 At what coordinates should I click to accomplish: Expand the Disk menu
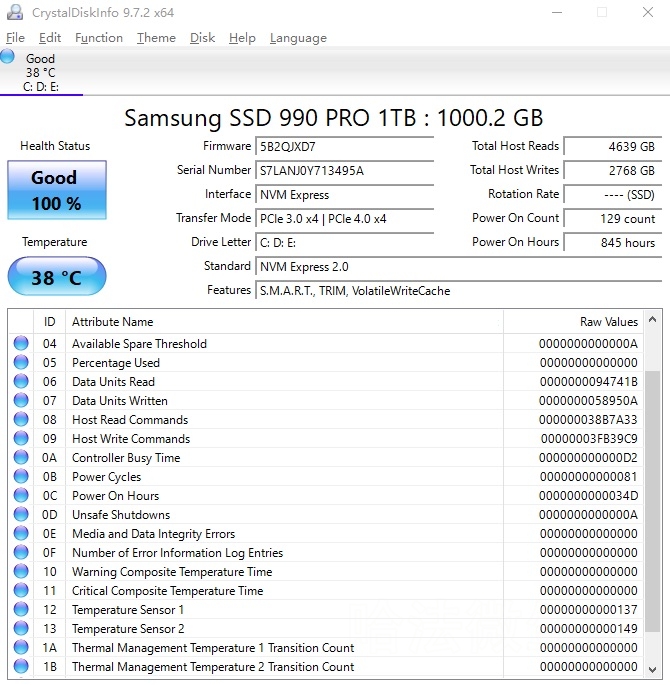202,38
